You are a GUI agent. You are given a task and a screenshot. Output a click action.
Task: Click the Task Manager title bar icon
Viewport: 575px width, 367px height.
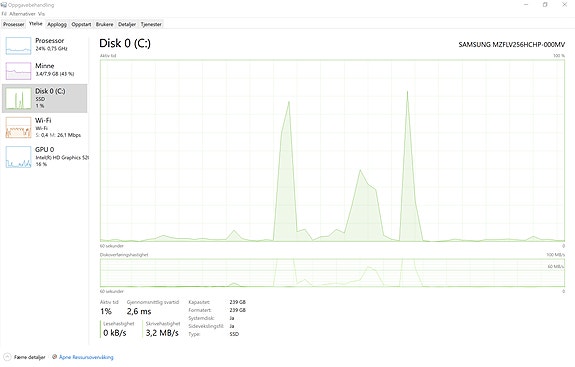click(x=4, y=5)
